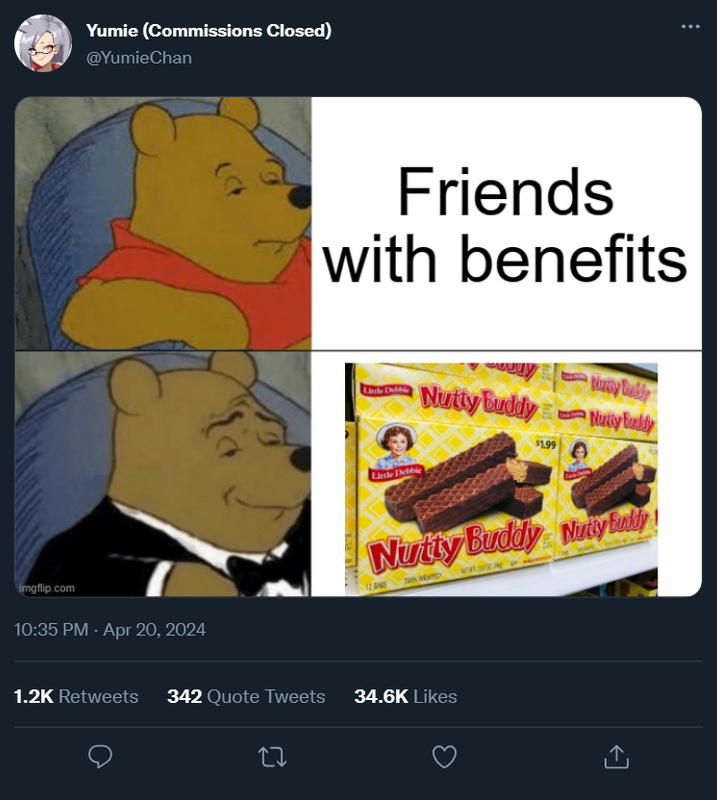Open the 10:35 PM · Apr 20, 2024 timestamp
Viewport: 717px width, 800px height.
point(110,629)
